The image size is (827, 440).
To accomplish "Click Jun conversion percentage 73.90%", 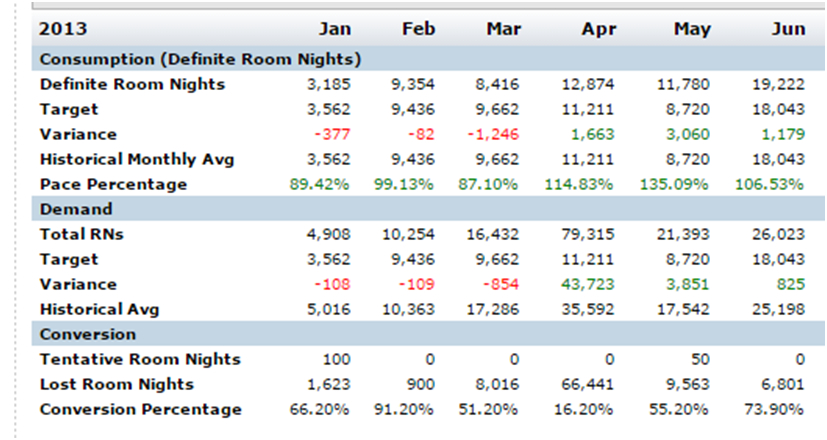I will [x=774, y=409].
